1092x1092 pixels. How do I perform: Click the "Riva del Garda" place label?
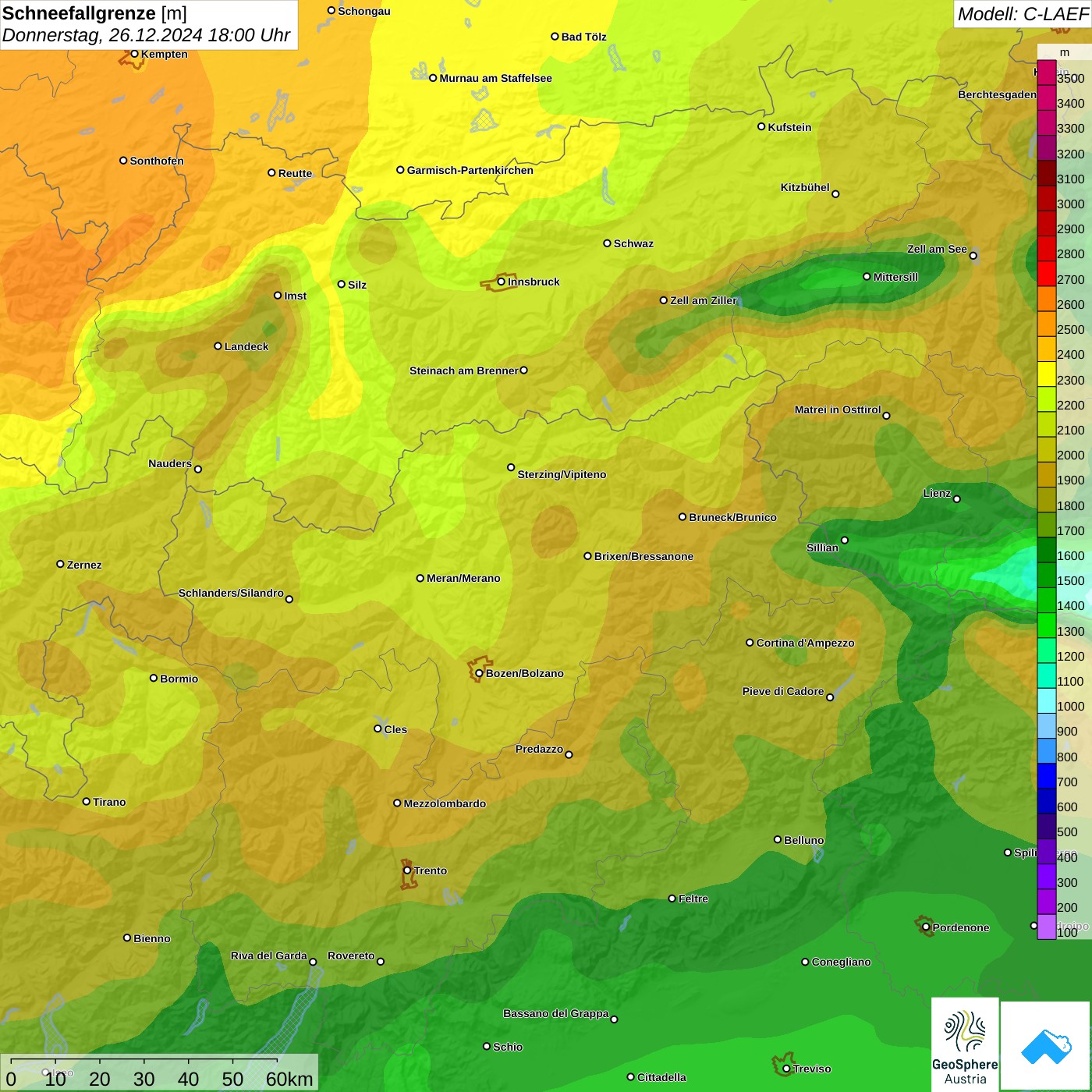point(269,955)
